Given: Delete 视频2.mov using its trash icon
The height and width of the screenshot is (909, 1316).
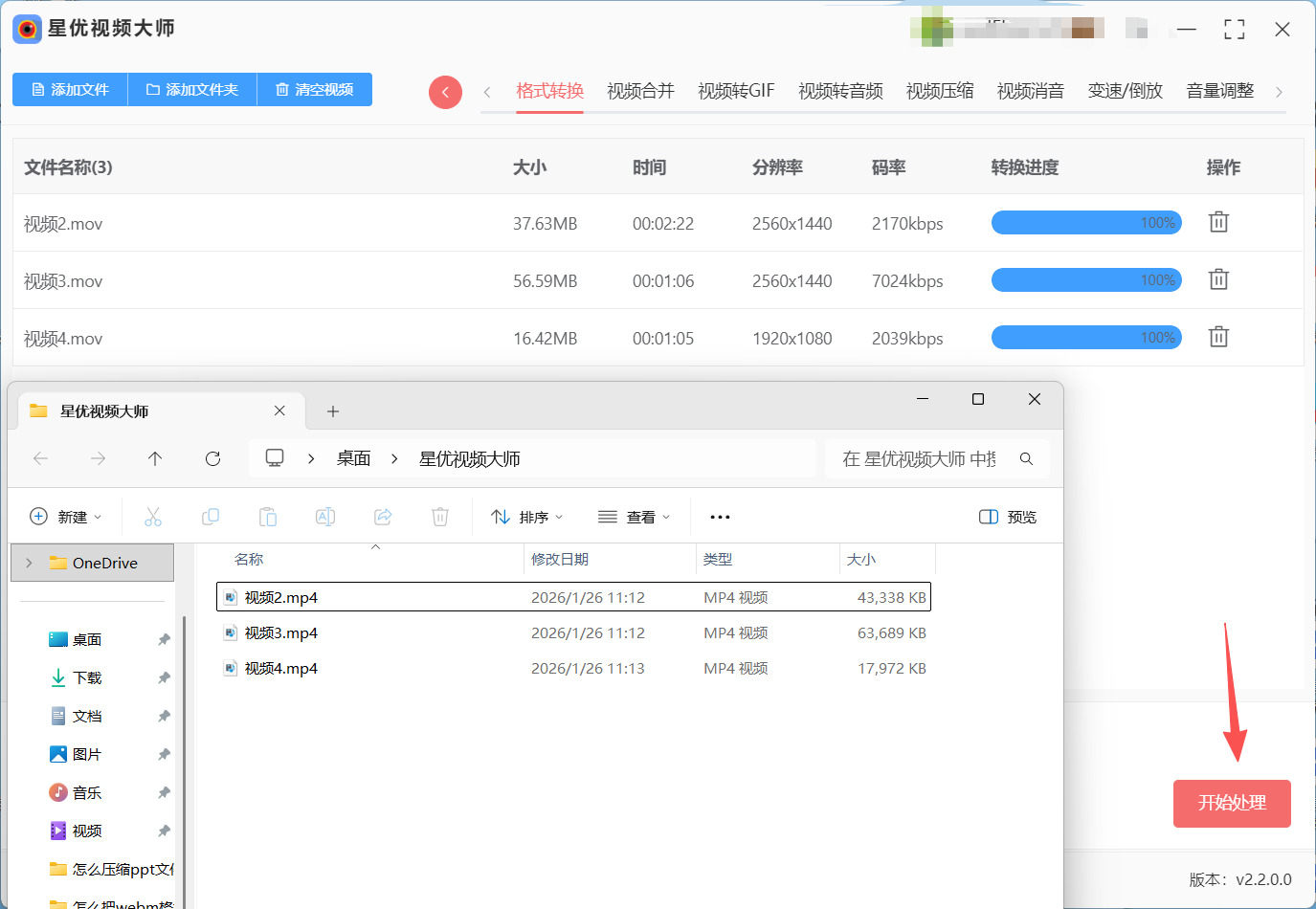Looking at the screenshot, I should [x=1218, y=222].
